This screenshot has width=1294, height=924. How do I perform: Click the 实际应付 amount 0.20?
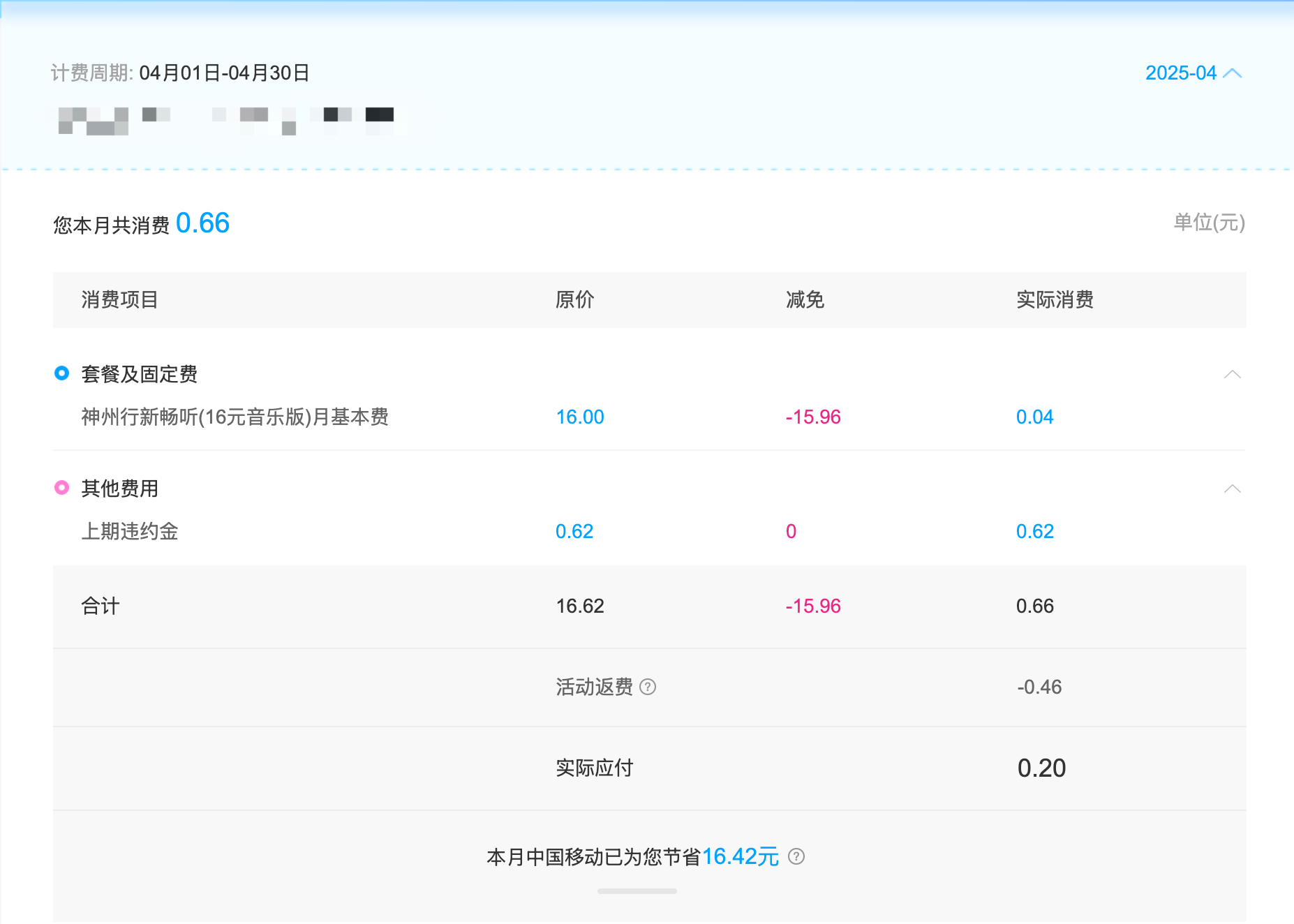(x=1041, y=768)
